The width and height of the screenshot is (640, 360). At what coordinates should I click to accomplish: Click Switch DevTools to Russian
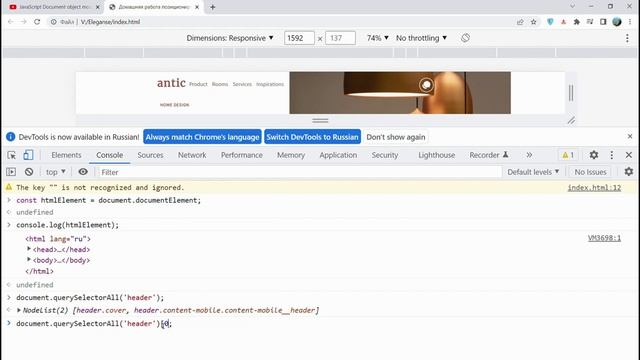[312, 137]
